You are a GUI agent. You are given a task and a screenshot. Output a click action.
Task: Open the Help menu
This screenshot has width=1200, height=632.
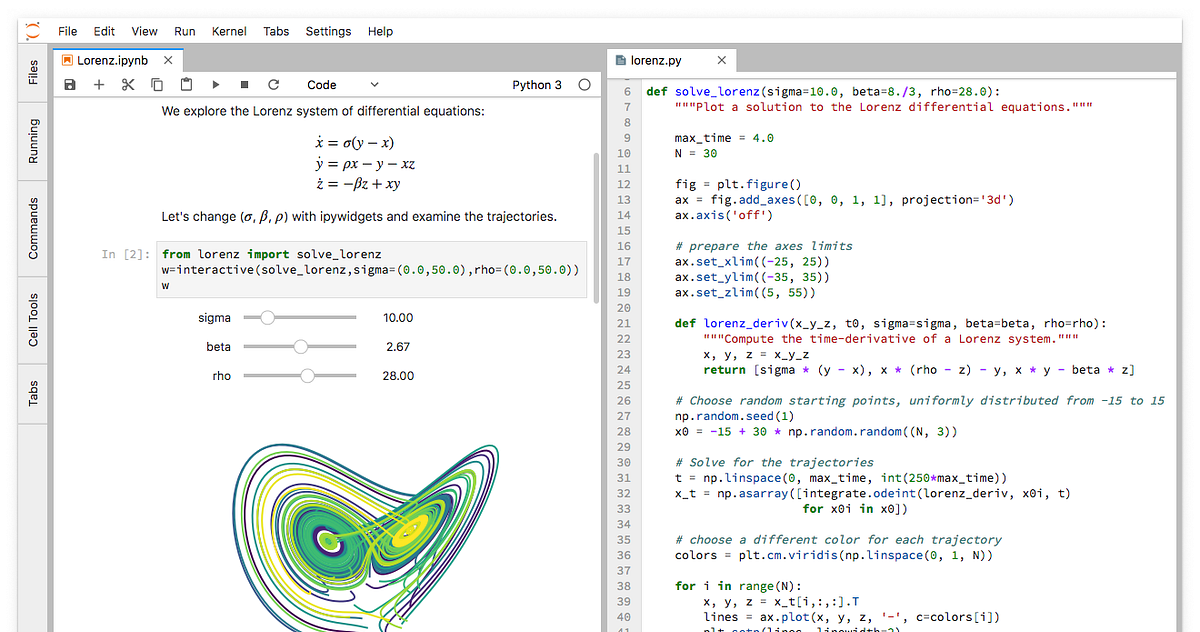click(380, 31)
